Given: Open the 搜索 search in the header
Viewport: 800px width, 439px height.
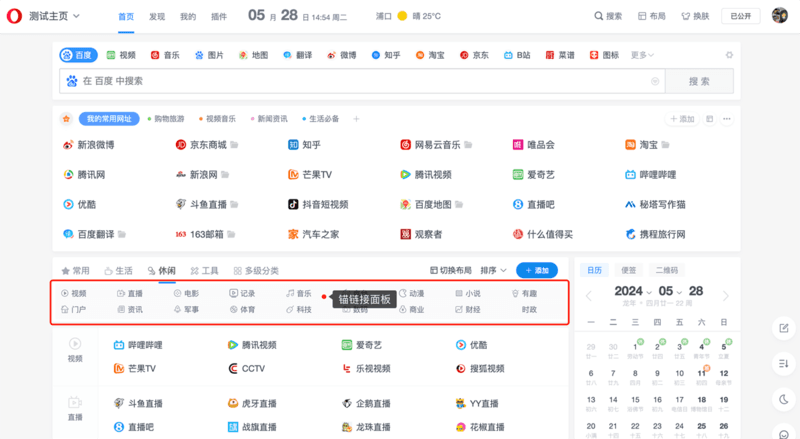Looking at the screenshot, I should (608, 16).
